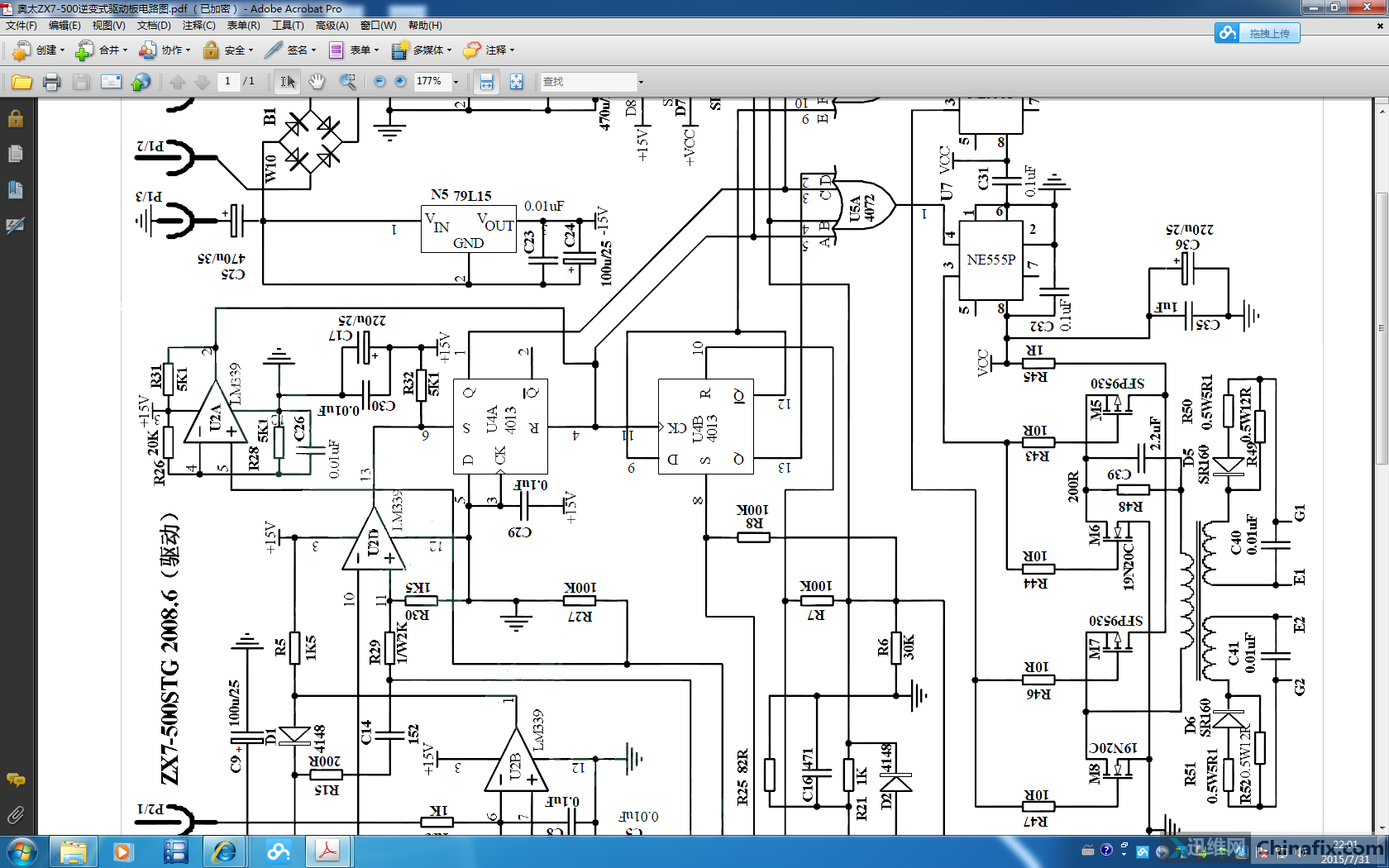Open the media player taskbar icon
Viewport: 1389px width, 868px height.
coord(122,851)
